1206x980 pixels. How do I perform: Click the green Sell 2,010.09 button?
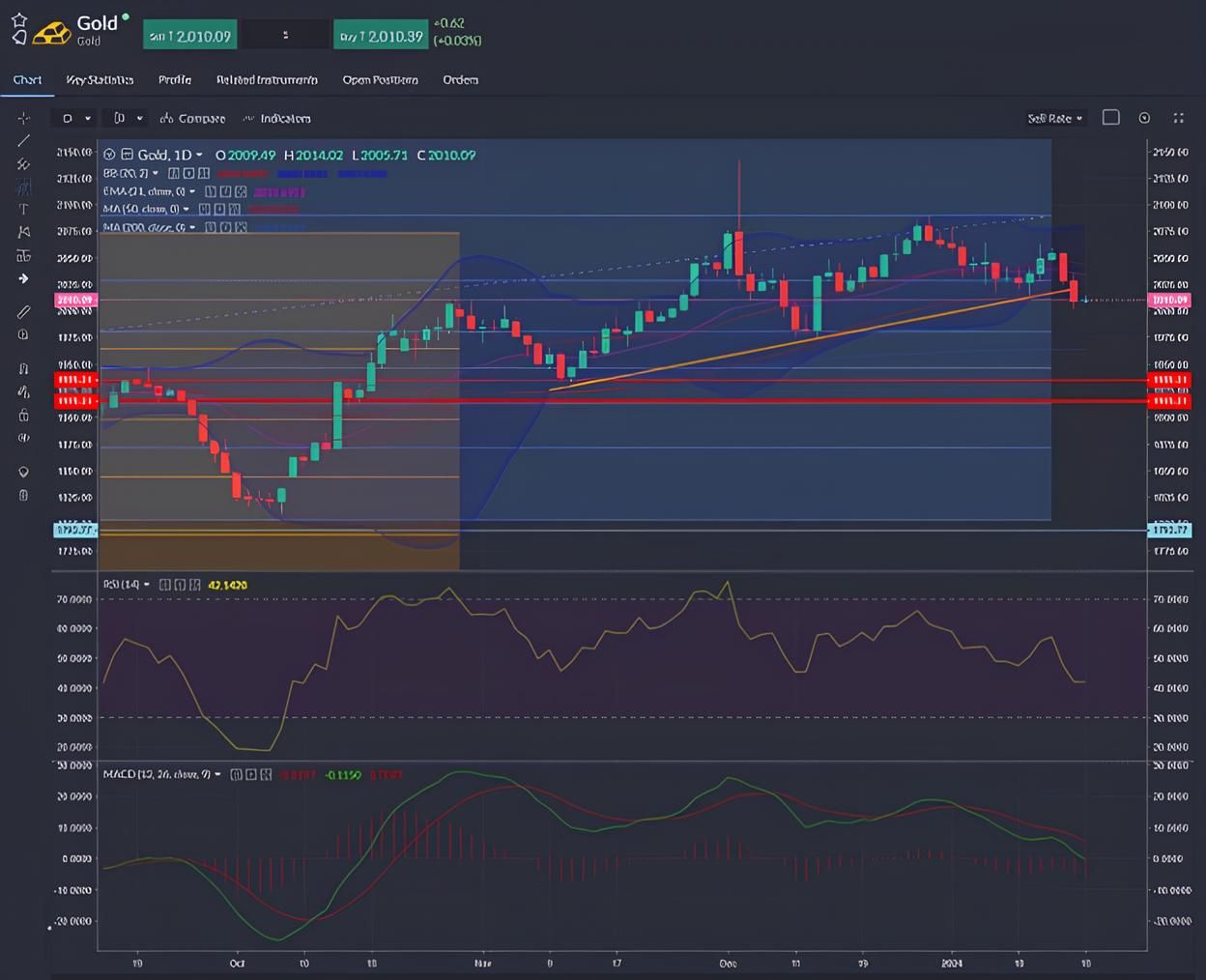click(x=190, y=36)
